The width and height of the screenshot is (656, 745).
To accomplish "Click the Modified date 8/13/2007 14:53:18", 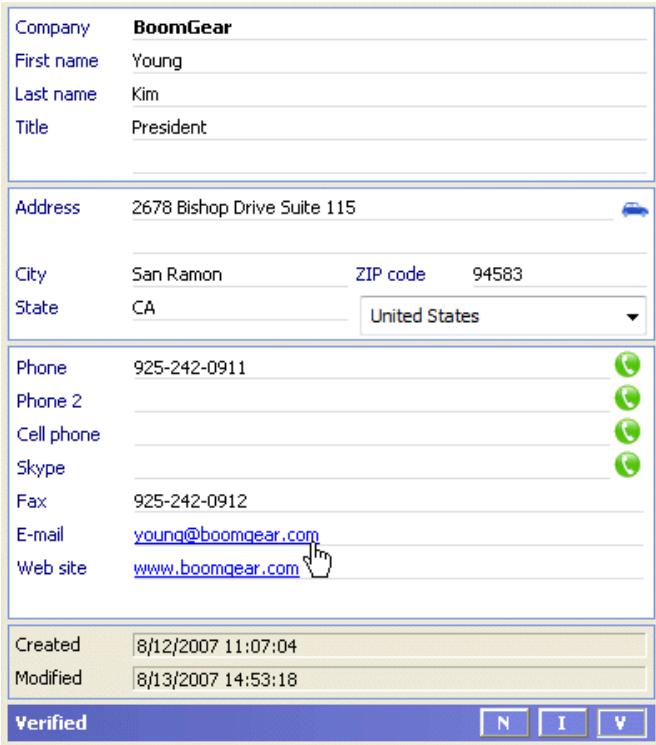I will [390, 679].
